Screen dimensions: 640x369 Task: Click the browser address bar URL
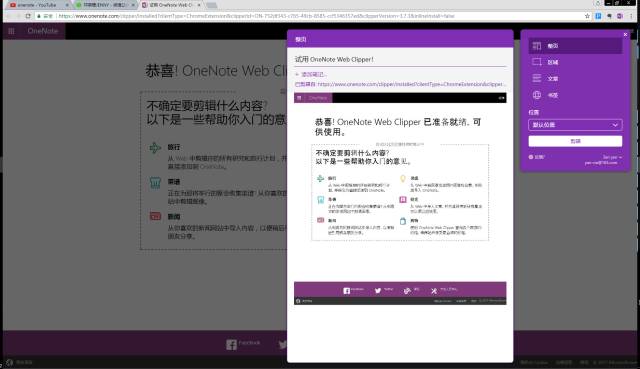point(256,16)
